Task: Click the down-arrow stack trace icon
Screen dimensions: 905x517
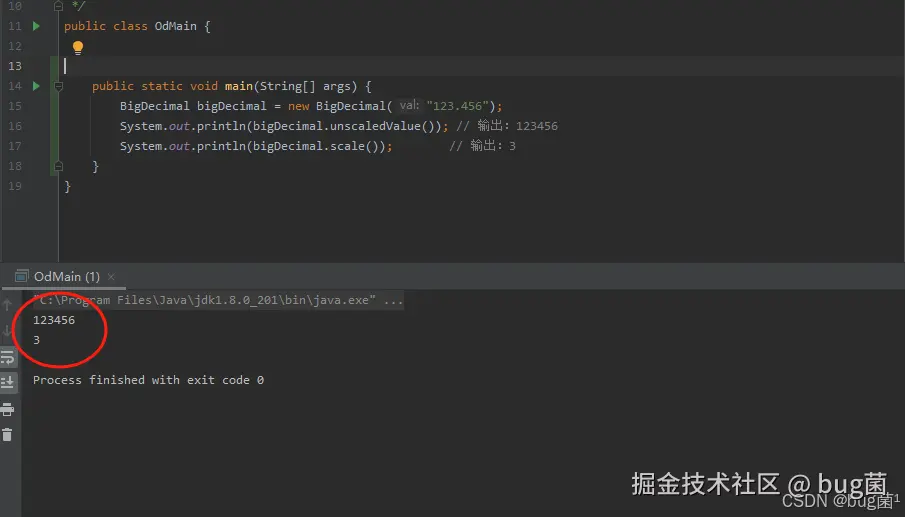Action: coord(8,331)
